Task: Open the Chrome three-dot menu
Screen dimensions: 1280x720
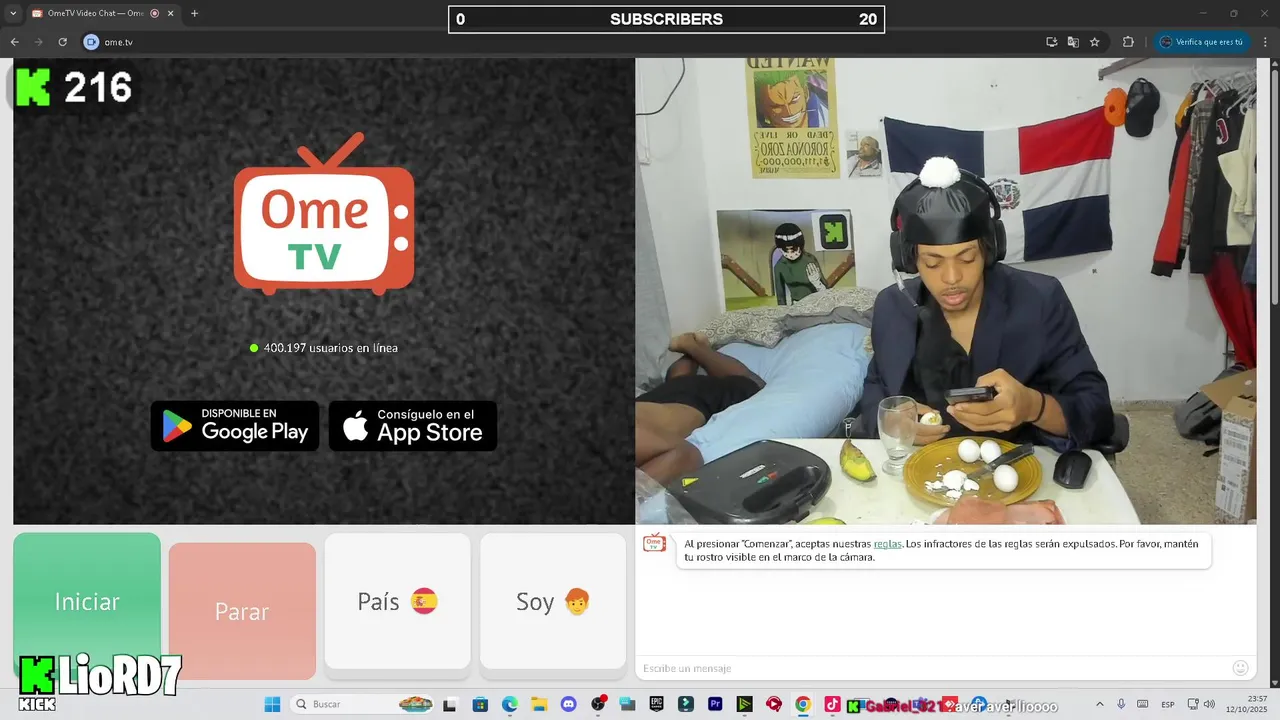Action: (x=1266, y=42)
